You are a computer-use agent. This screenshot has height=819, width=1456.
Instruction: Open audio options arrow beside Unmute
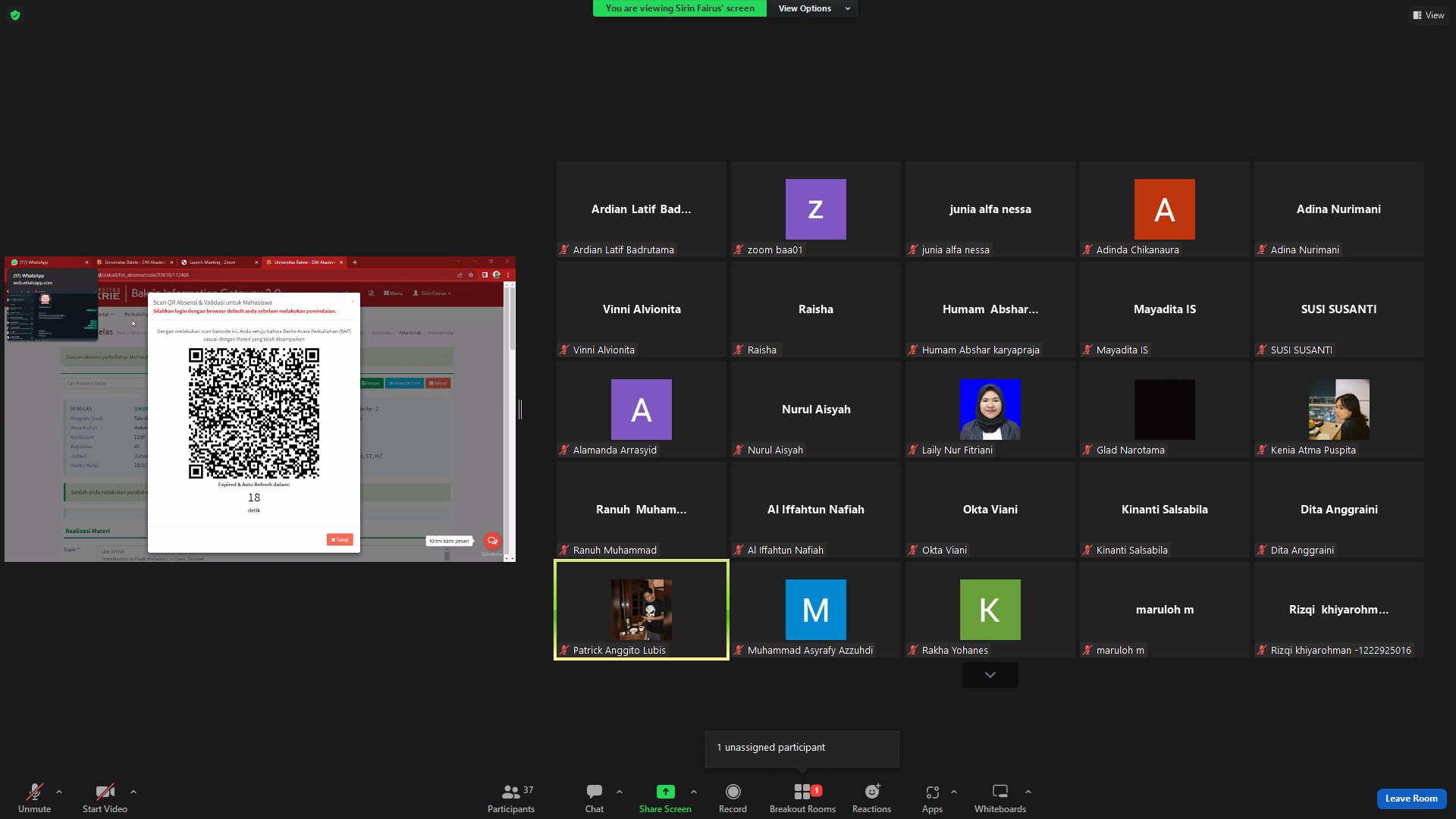[59, 792]
